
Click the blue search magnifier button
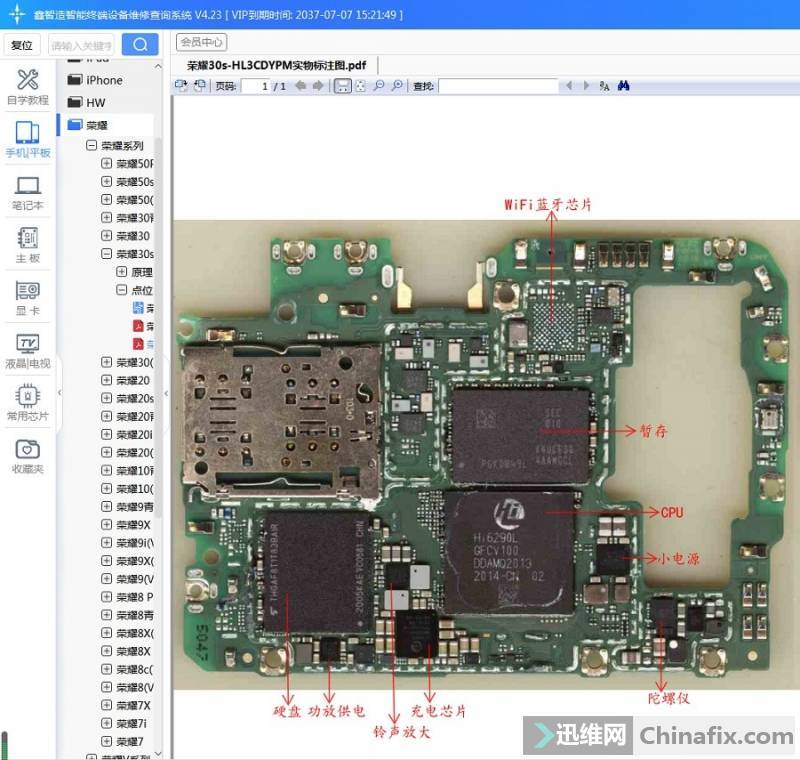tap(140, 45)
